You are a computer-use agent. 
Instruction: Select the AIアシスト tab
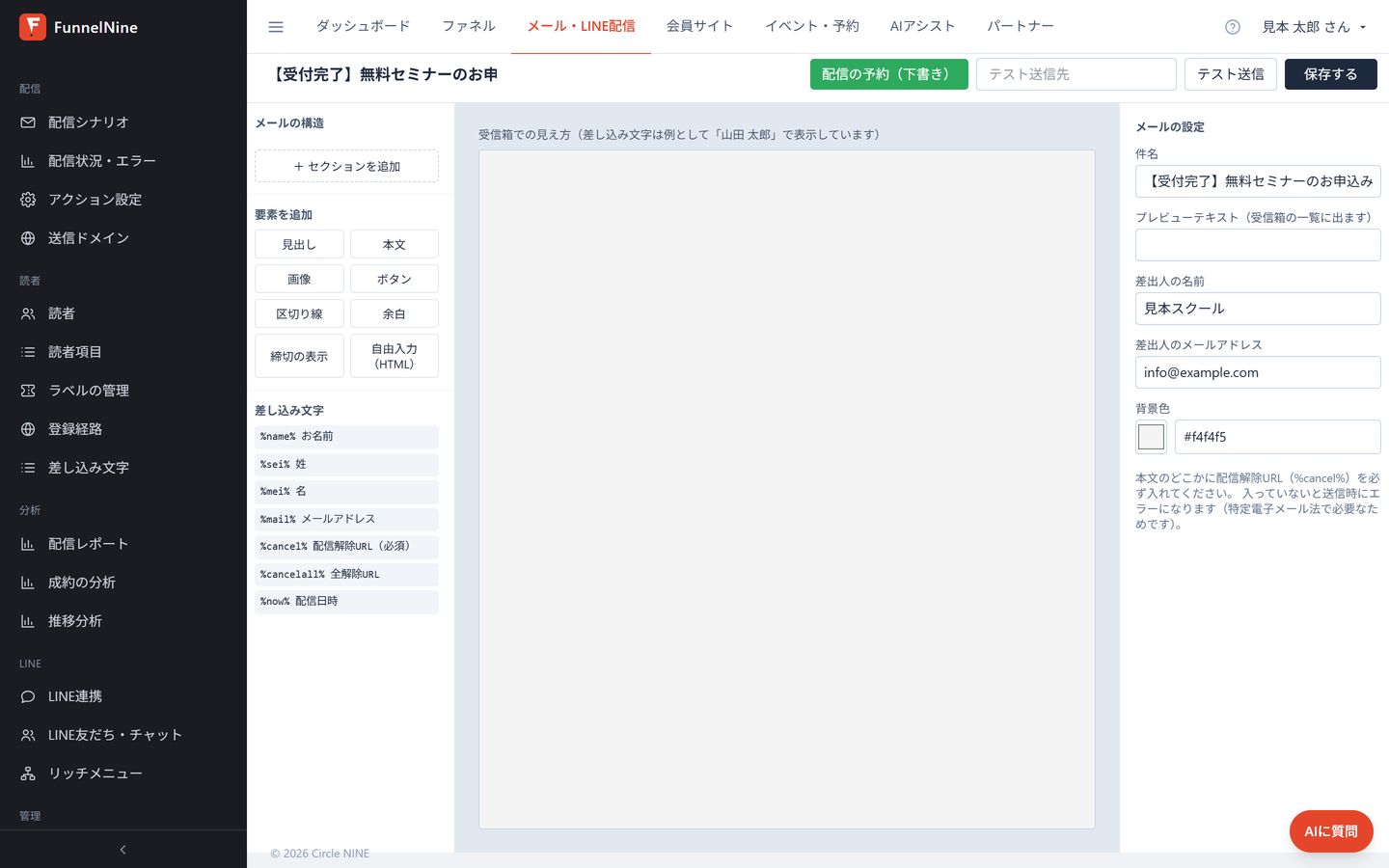[923, 26]
